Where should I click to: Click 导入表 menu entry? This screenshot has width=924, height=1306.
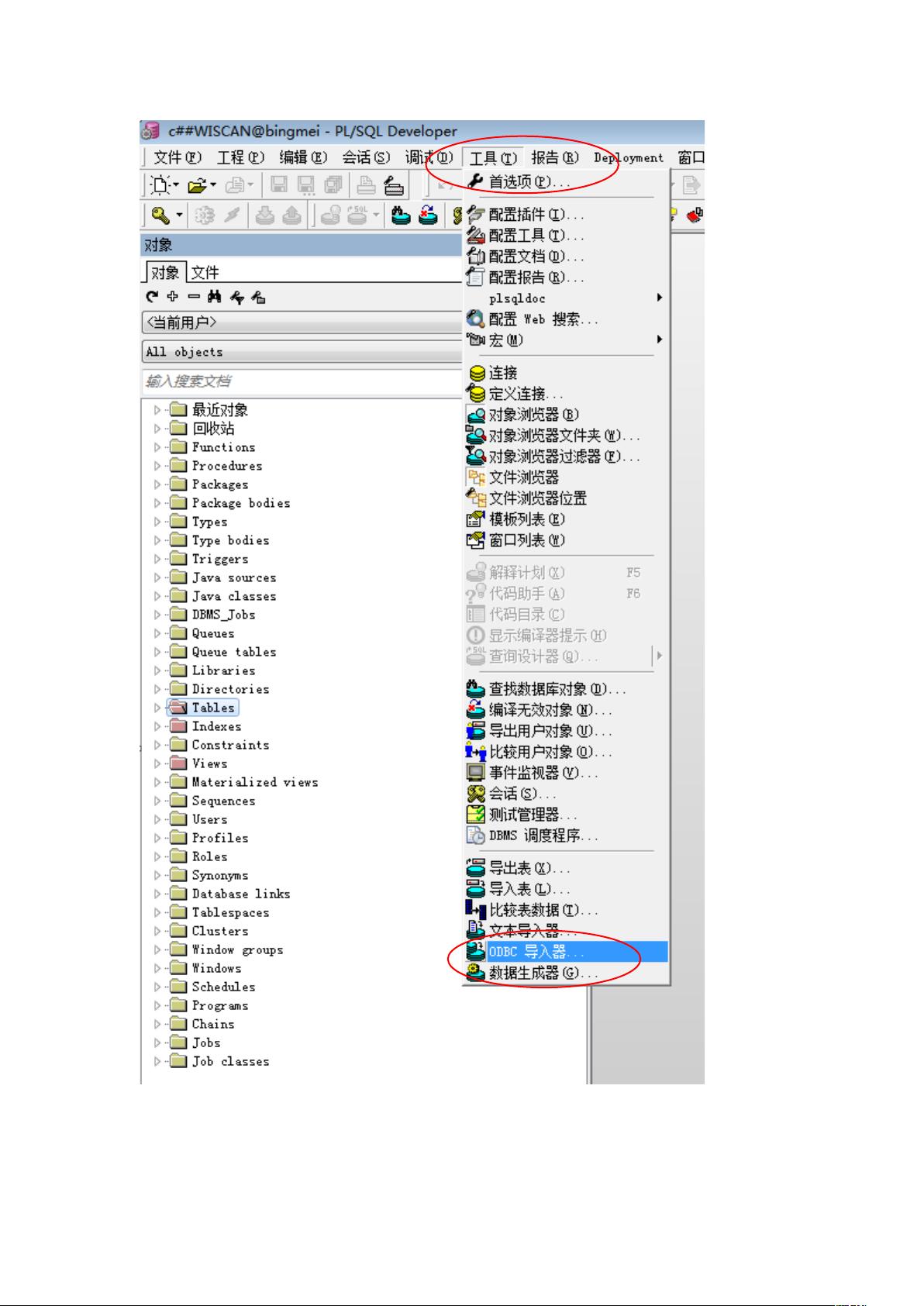[566, 889]
